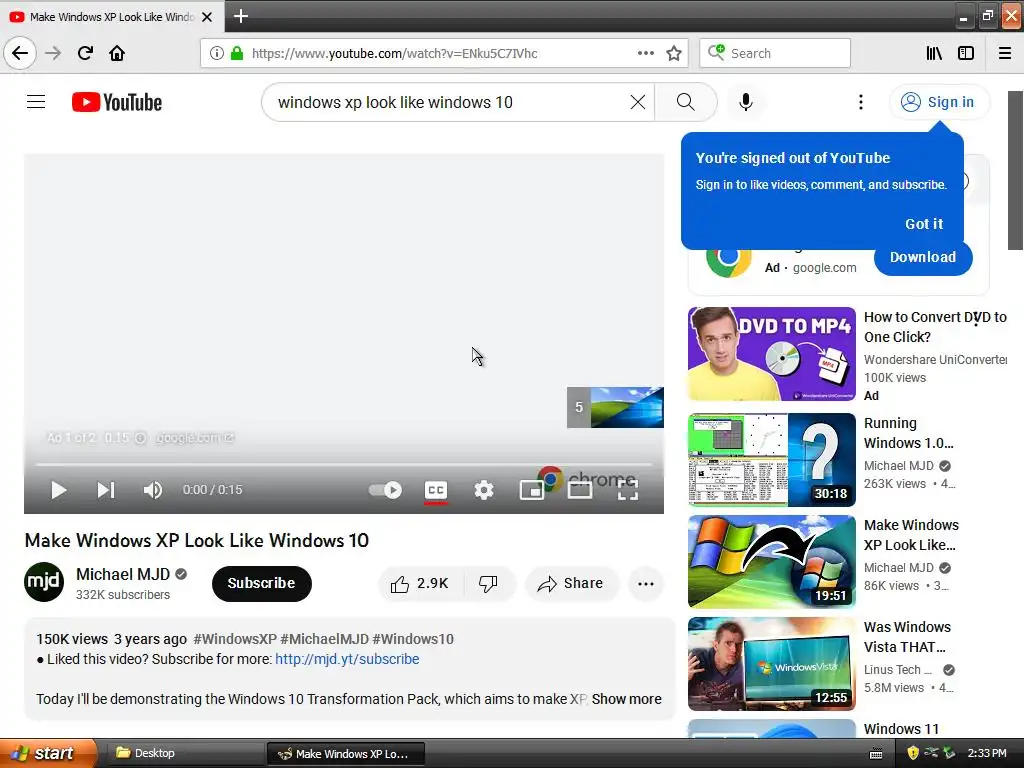1024x768 pixels.
Task: Expand description with Show more
Action: click(x=626, y=699)
